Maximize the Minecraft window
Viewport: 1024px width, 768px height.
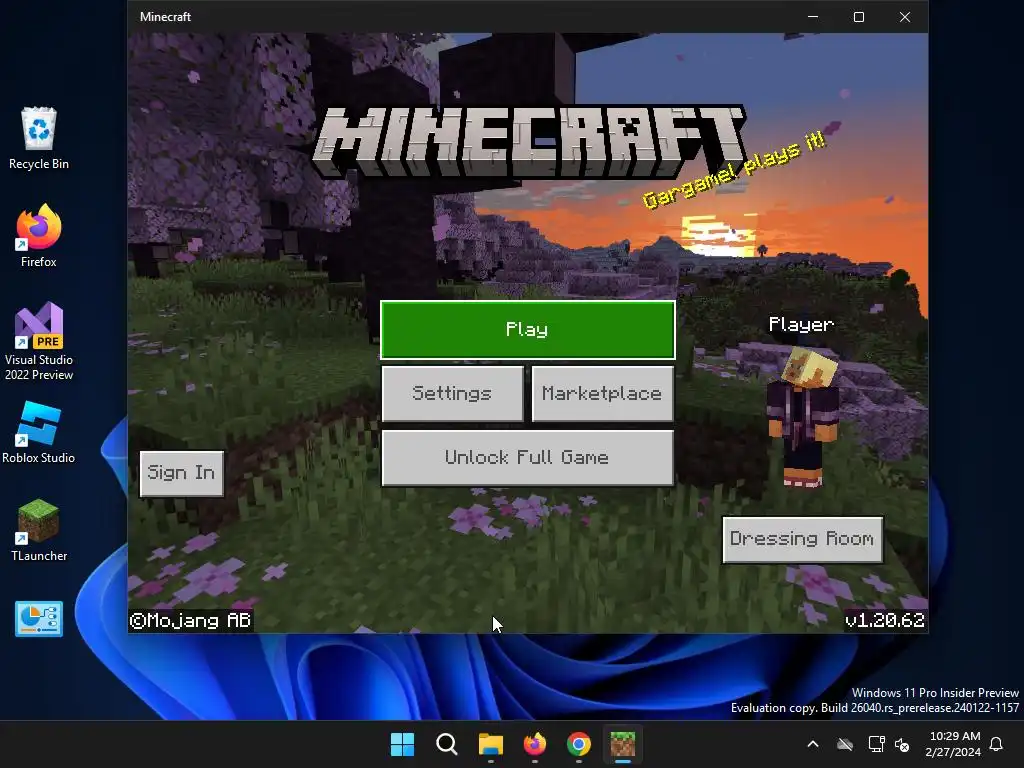tap(859, 17)
